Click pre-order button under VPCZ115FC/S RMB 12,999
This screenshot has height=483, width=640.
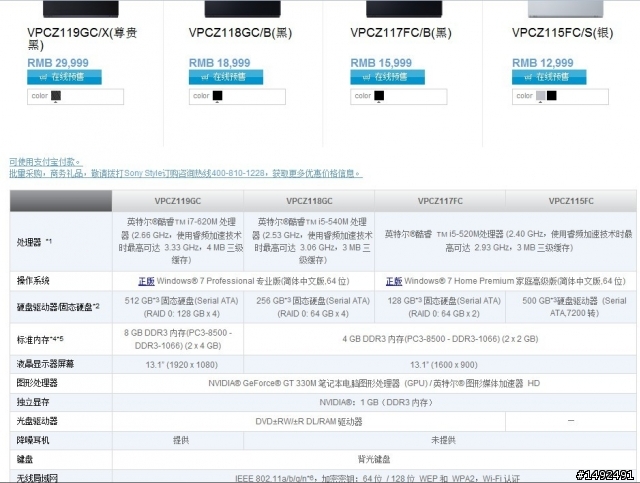(549, 77)
